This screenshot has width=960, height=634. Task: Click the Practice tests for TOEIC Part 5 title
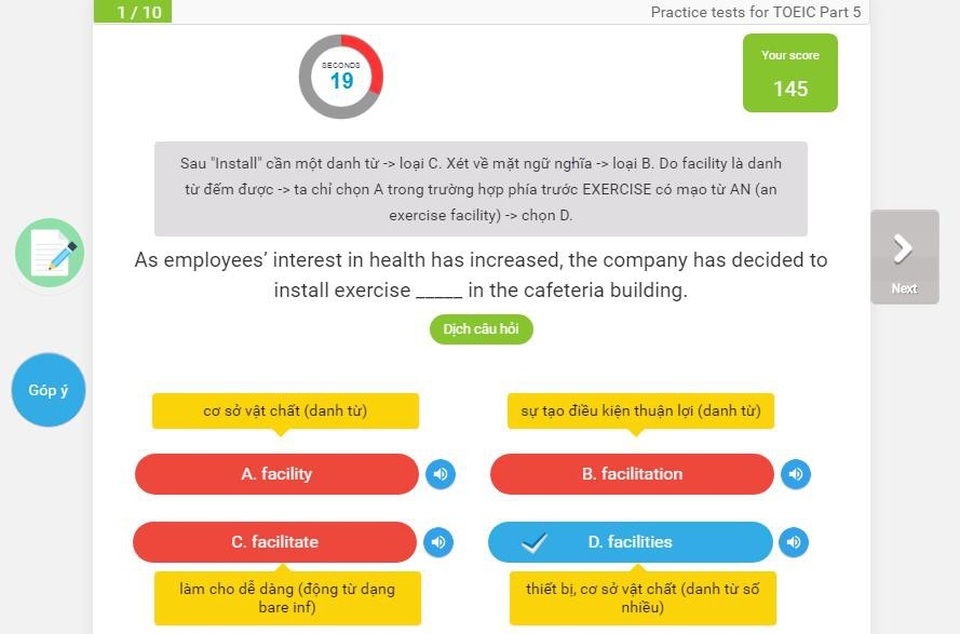[756, 12]
